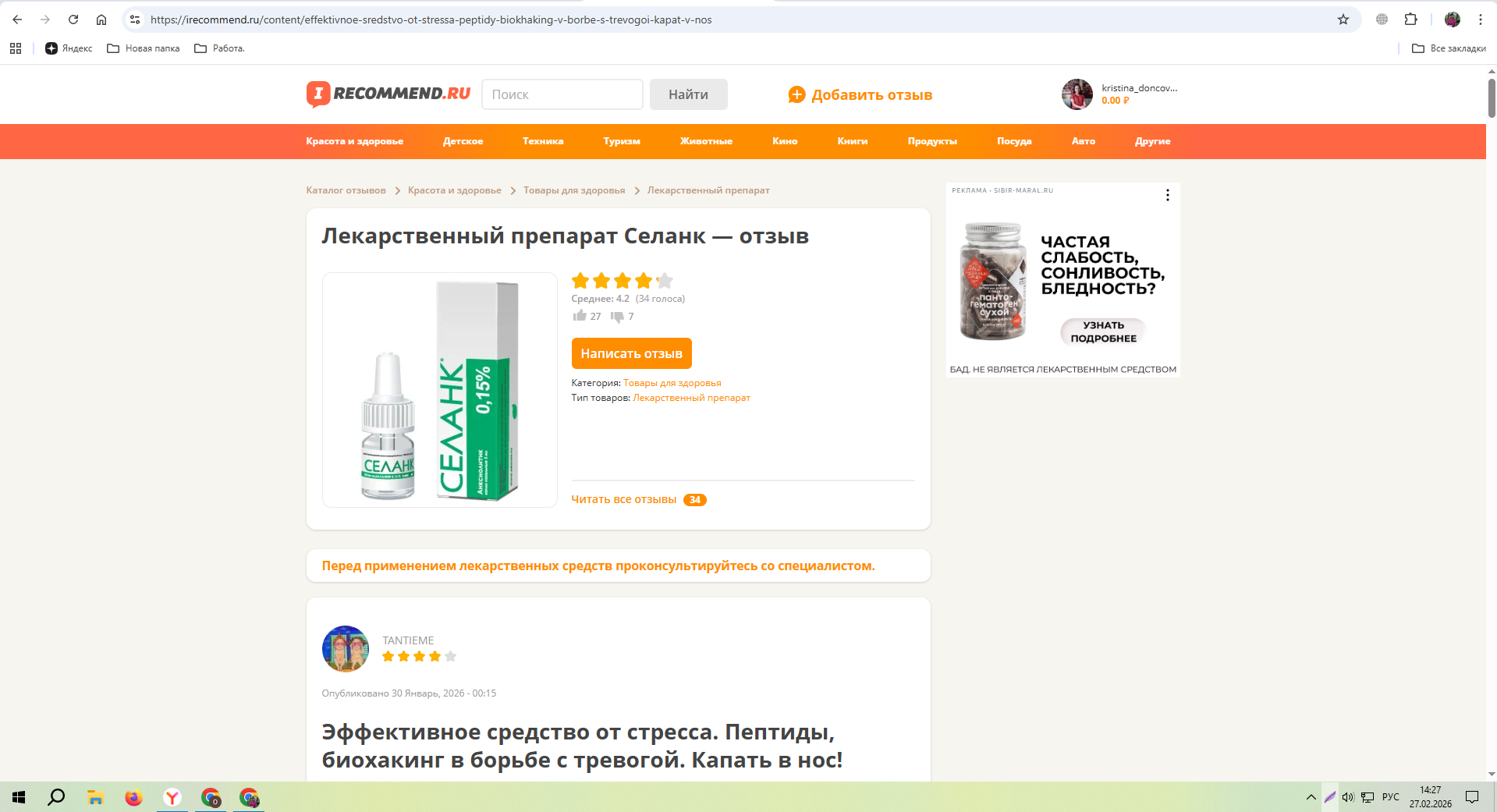
Task: Open the Chrome three-dot menu
Action: click(x=1480, y=20)
